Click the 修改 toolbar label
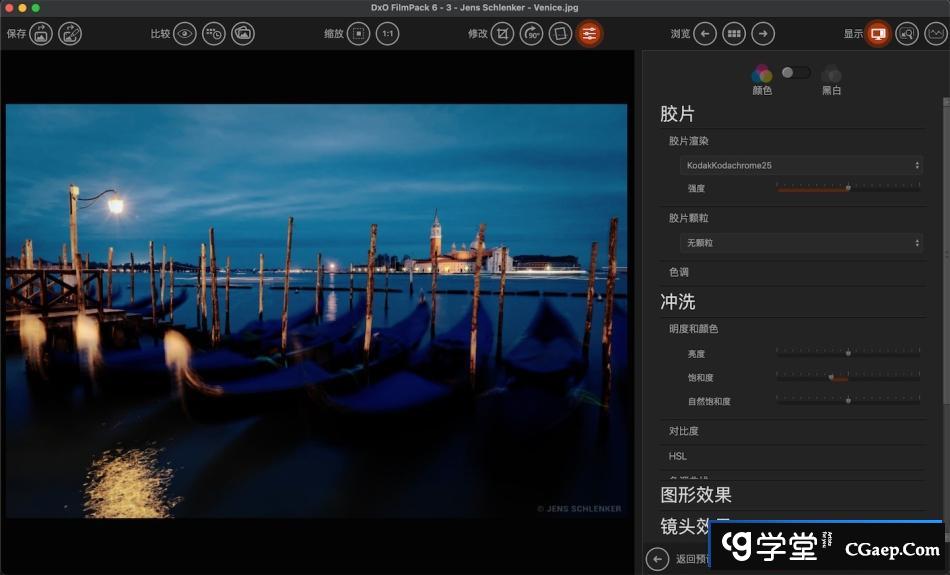Screen dimensions: 950x575 [x=477, y=33]
